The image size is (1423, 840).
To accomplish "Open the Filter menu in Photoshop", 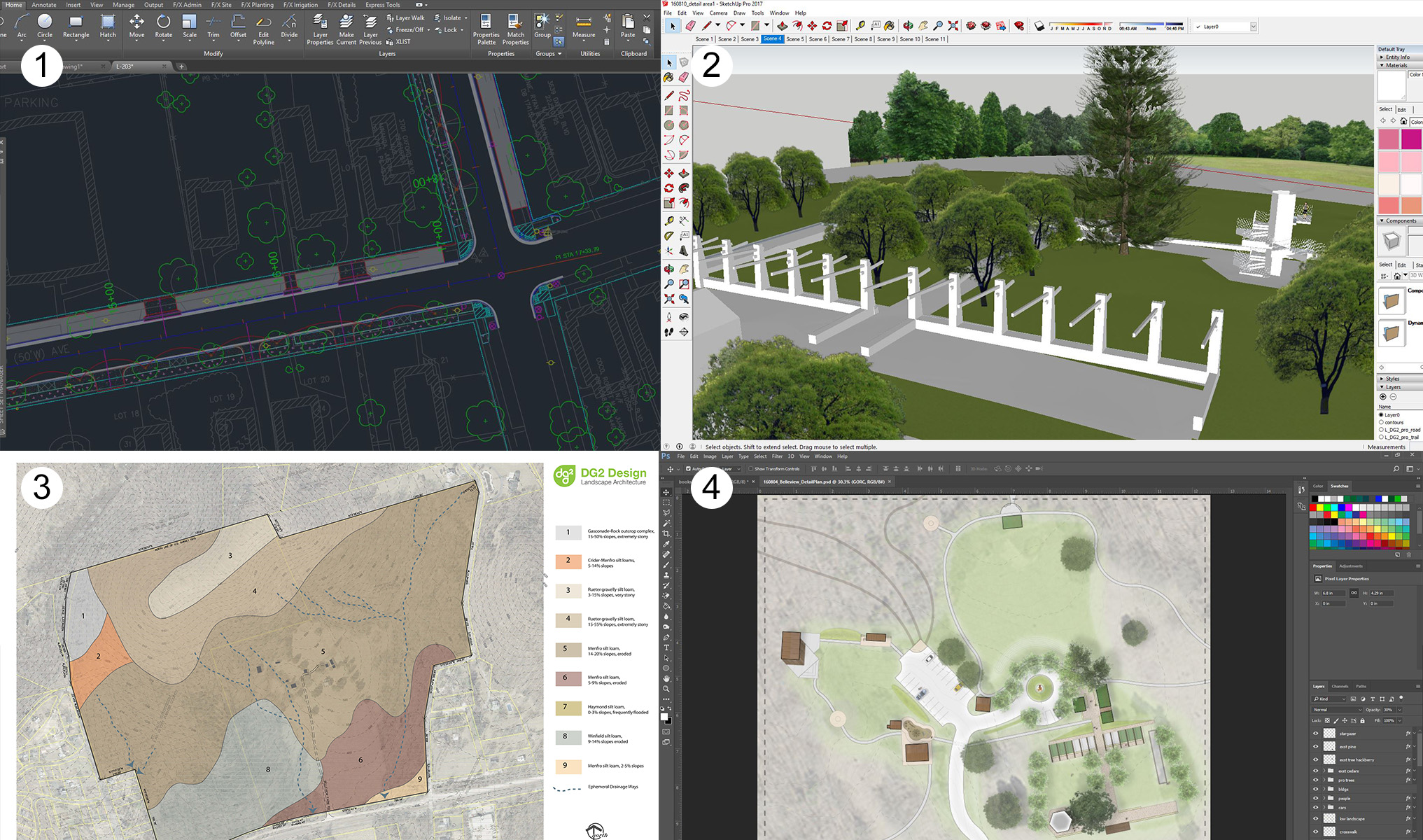I will coord(777,456).
